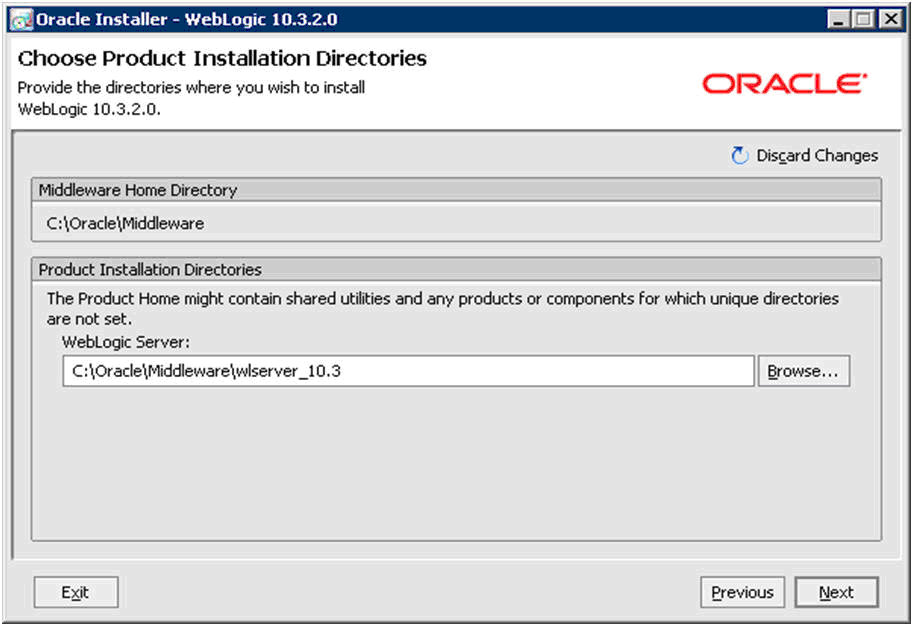Maximize the Oracle Installer window
The width and height of the screenshot is (913, 626).
pyautogui.click(x=864, y=20)
